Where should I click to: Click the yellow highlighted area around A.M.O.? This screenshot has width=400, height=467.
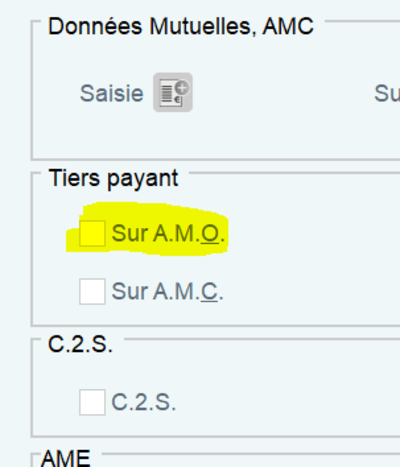[x=147, y=229]
